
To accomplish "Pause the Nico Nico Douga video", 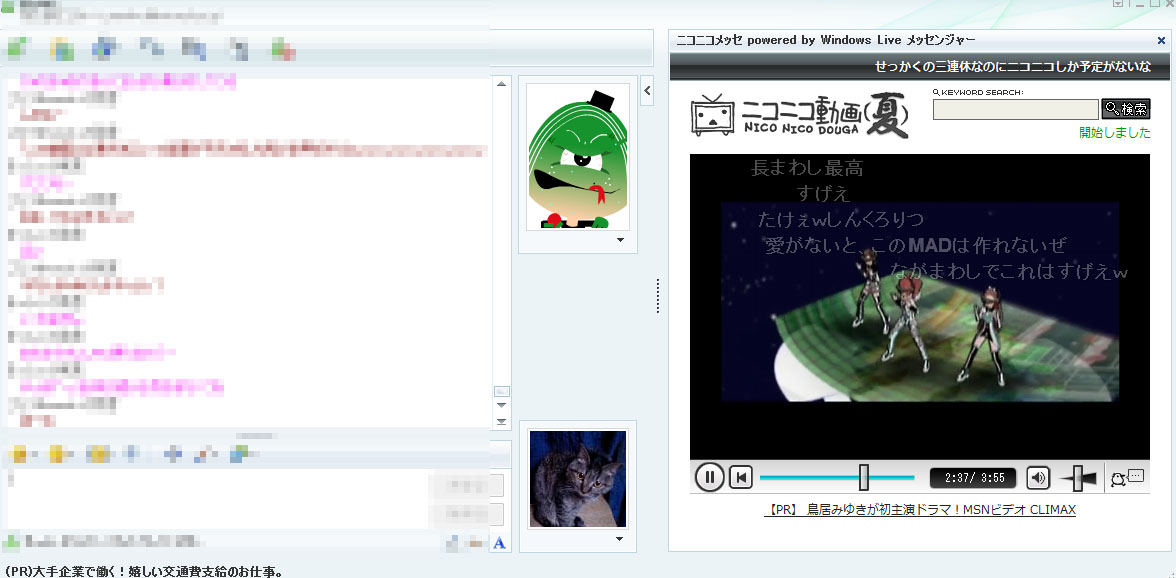I will [x=710, y=477].
